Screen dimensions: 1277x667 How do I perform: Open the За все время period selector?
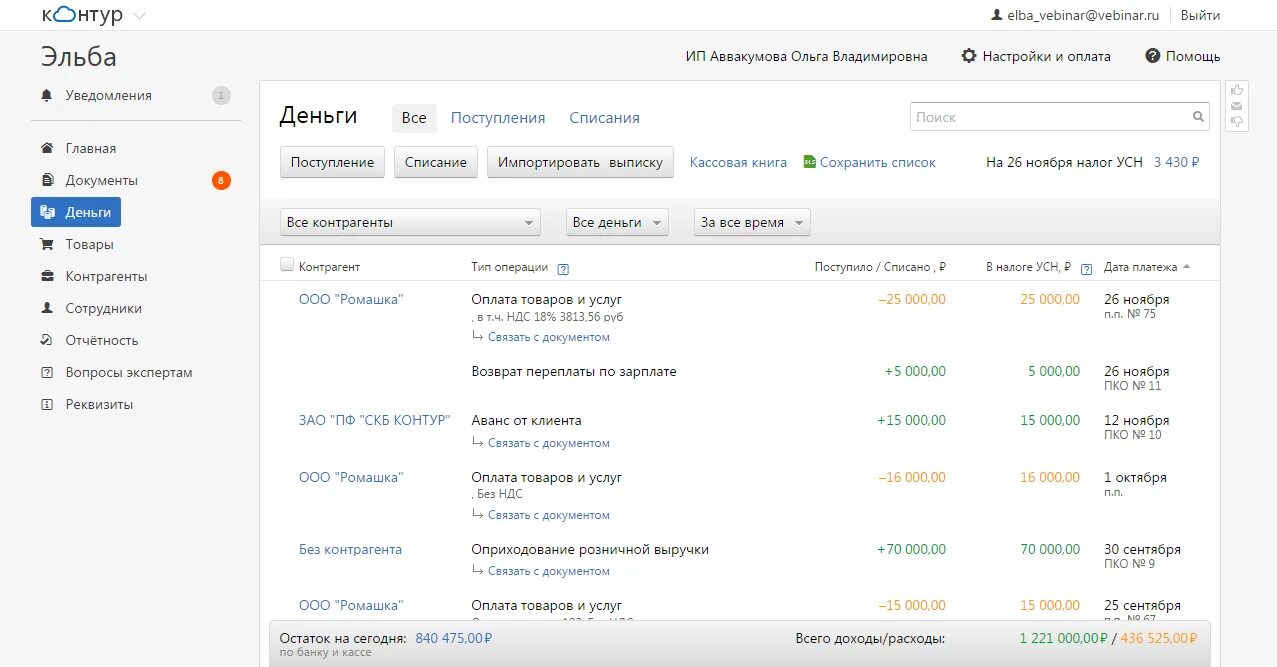[x=751, y=221]
